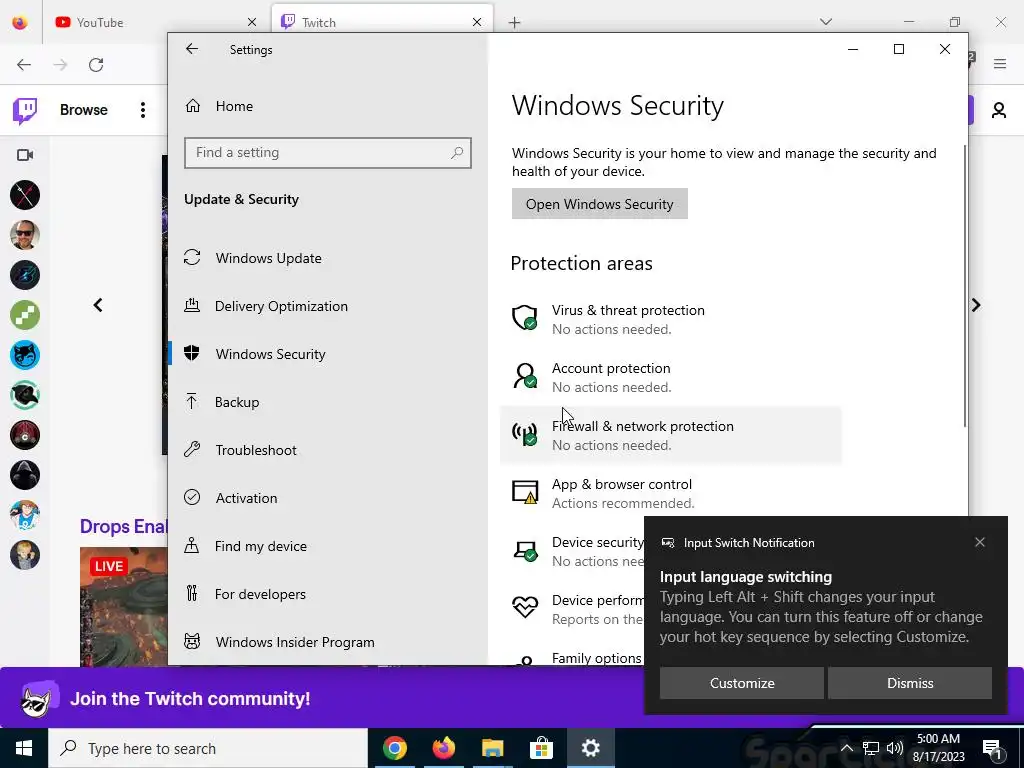Open the Firefox hamburger menu
Image resolution: width=1024 pixels, height=768 pixels.
coord(1000,64)
